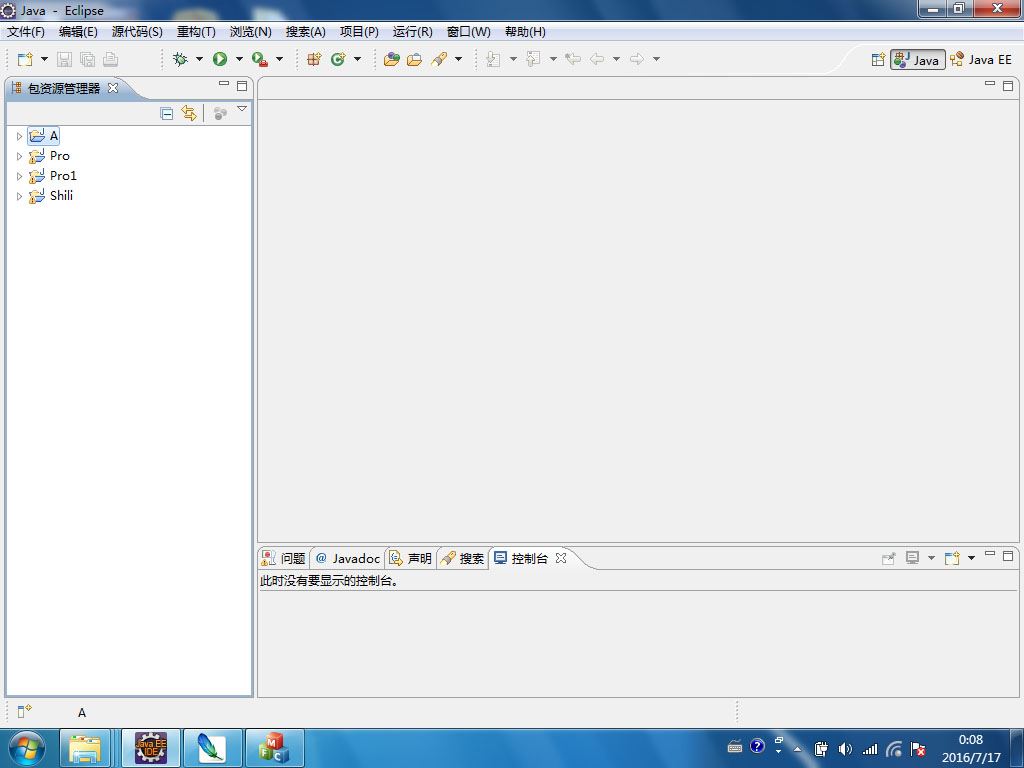
Task: Switch to the Java perspective
Action: pyautogui.click(x=918, y=59)
